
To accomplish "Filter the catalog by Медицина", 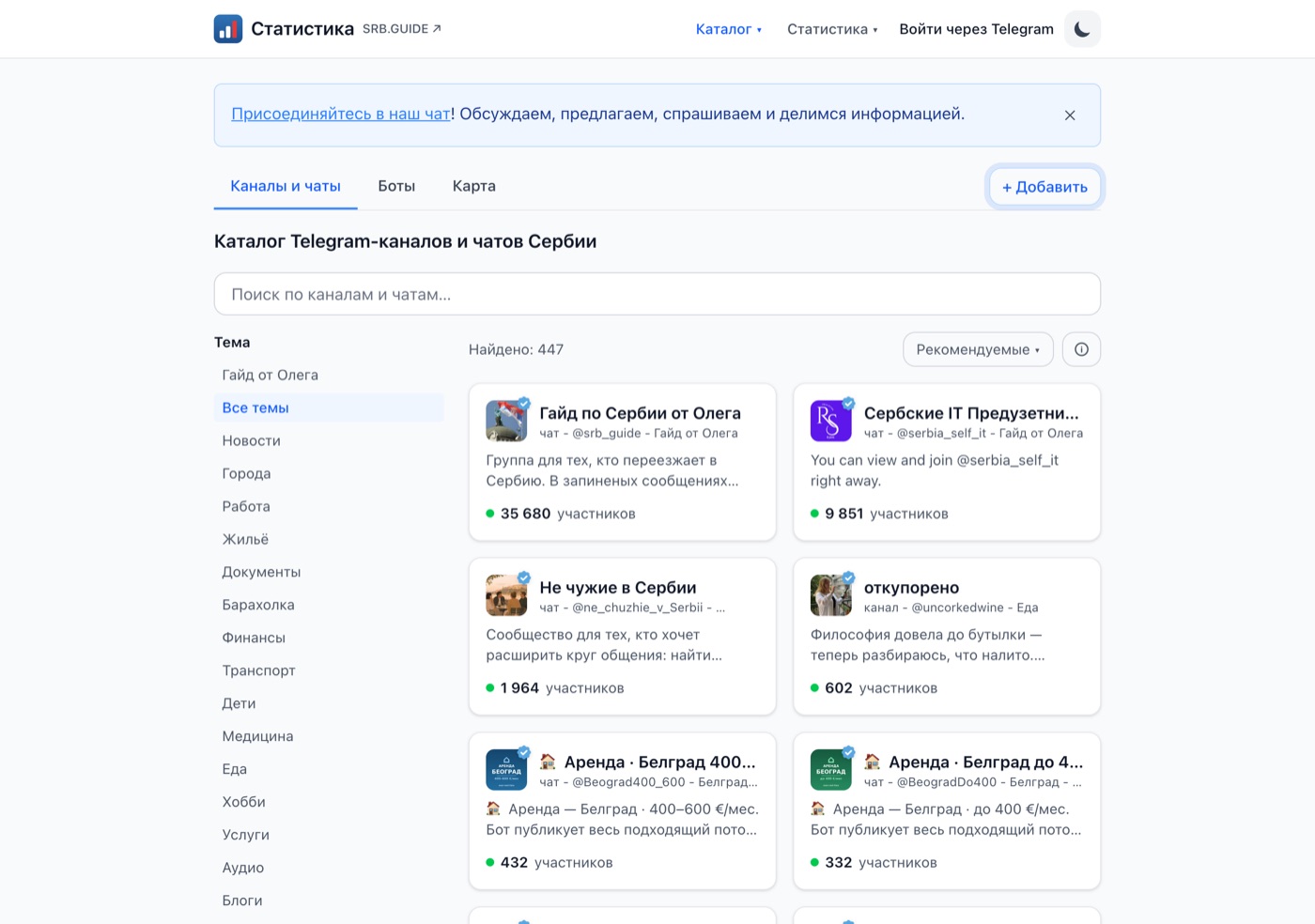I will point(329,736).
